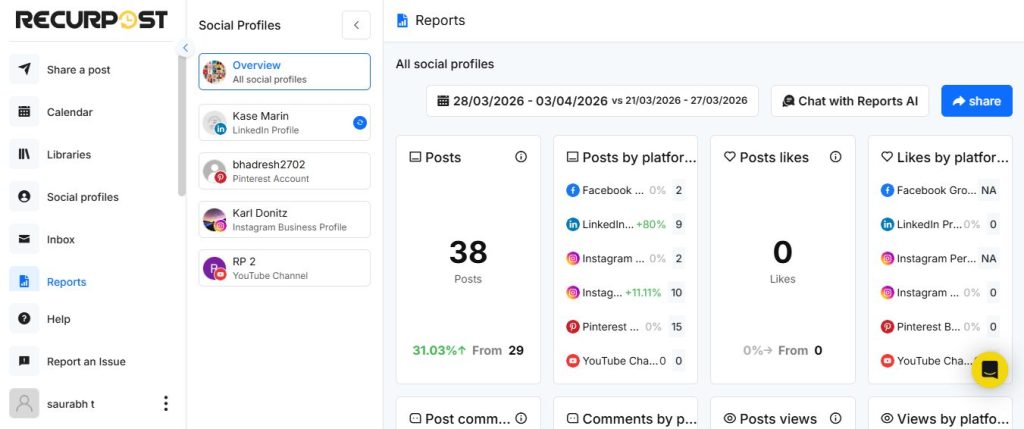Open the Libraries books icon
Screen dimensions: 1024x429
point(24,154)
